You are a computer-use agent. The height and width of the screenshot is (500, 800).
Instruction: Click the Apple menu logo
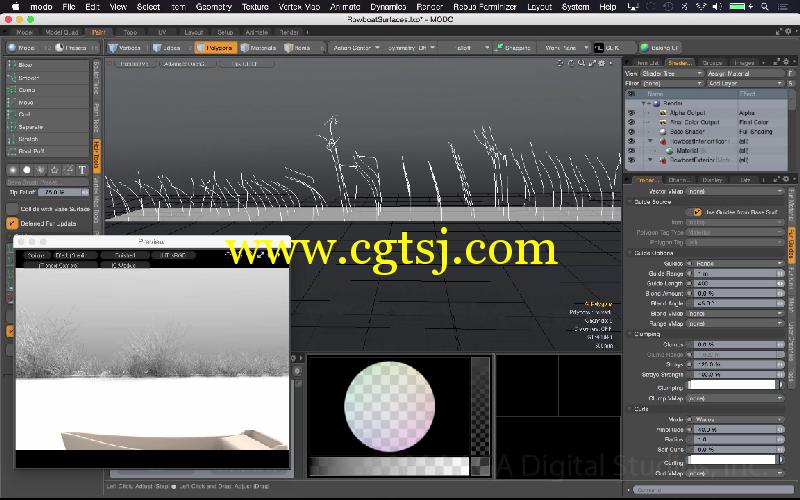15,7
